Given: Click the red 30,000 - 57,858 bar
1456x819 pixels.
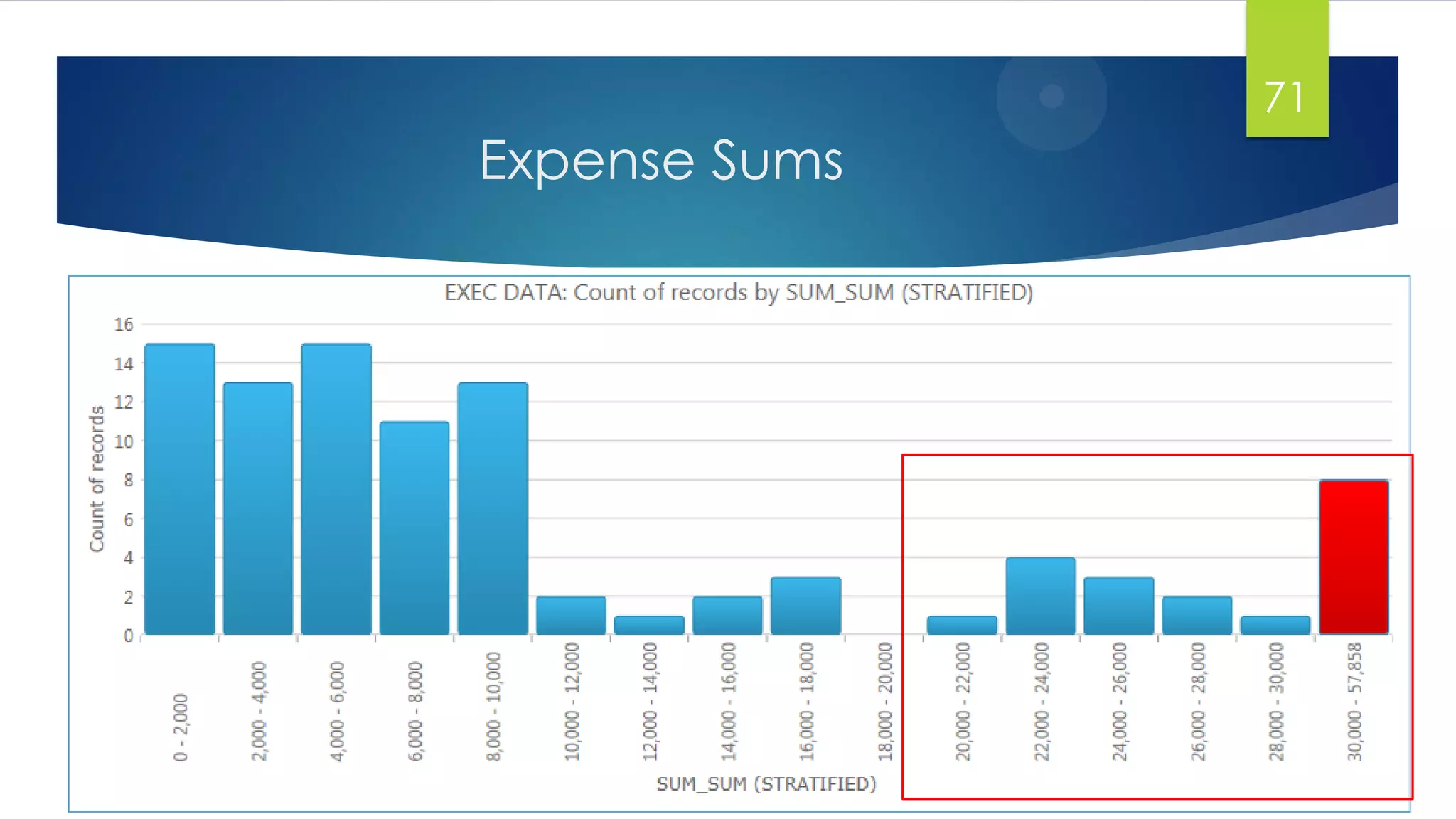Looking at the screenshot, I should click(1354, 557).
